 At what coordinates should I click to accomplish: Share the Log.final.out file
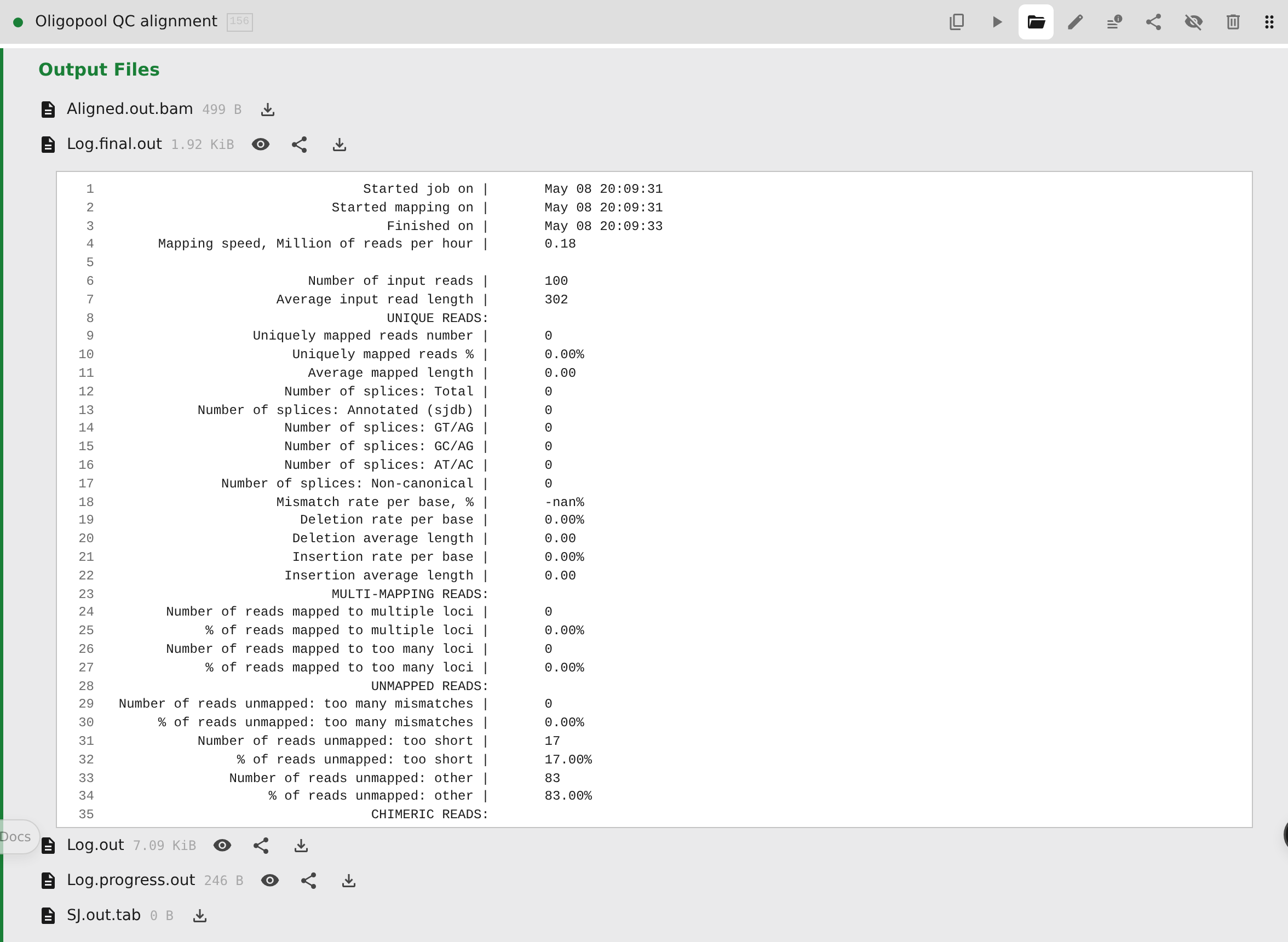[x=300, y=144]
